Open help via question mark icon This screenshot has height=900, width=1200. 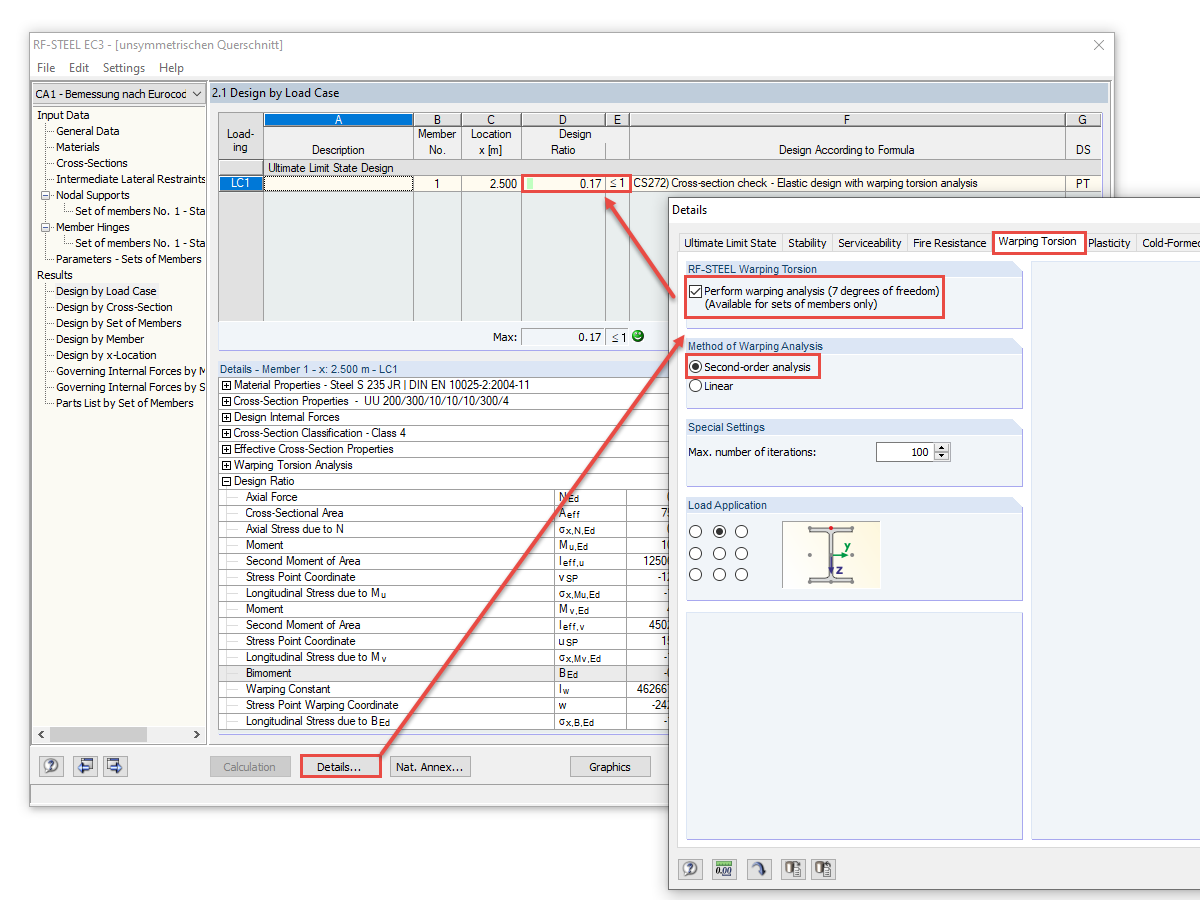point(49,766)
